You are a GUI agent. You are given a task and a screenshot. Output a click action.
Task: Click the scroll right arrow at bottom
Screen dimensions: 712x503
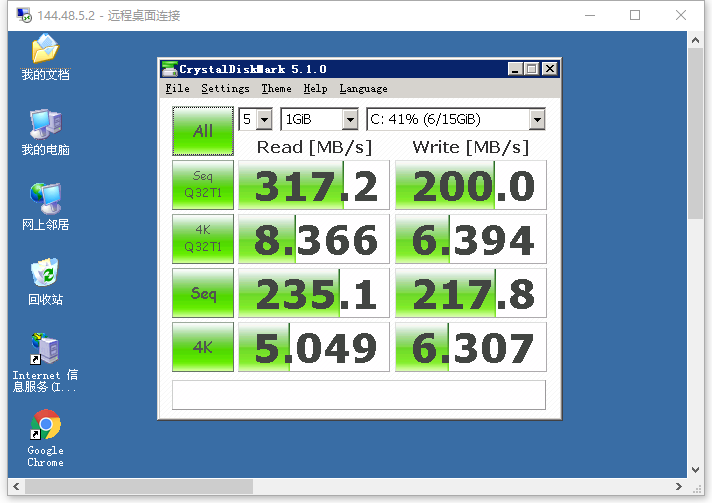(x=679, y=487)
